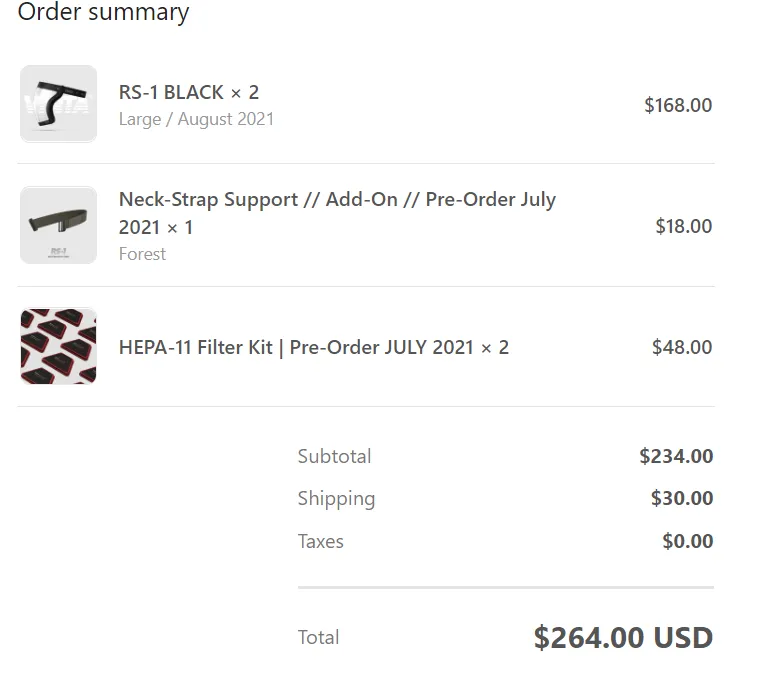
Task: Click the RS-1 BLACK × 2 item title
Action: pos(189,92)
